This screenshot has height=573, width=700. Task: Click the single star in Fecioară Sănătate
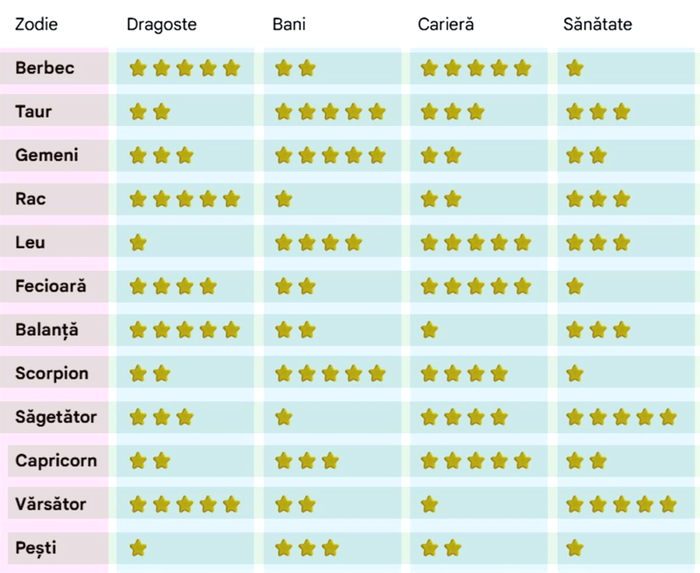pos(574,286)
